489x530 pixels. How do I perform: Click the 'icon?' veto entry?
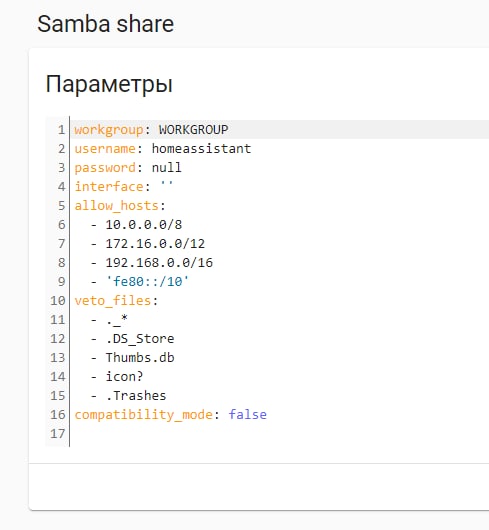[125, 376]
